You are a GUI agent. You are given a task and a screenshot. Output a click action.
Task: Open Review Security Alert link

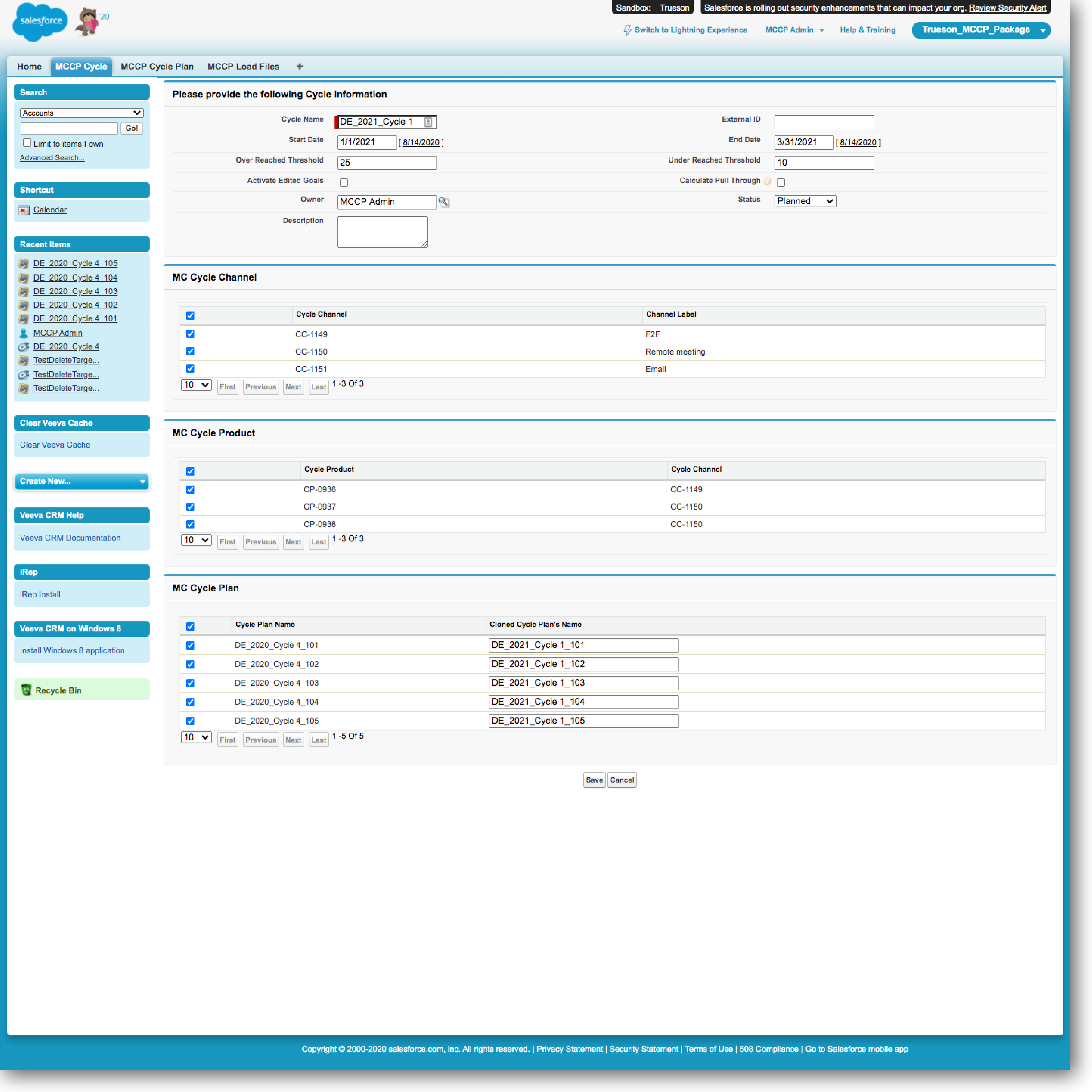click(1007, 8)
